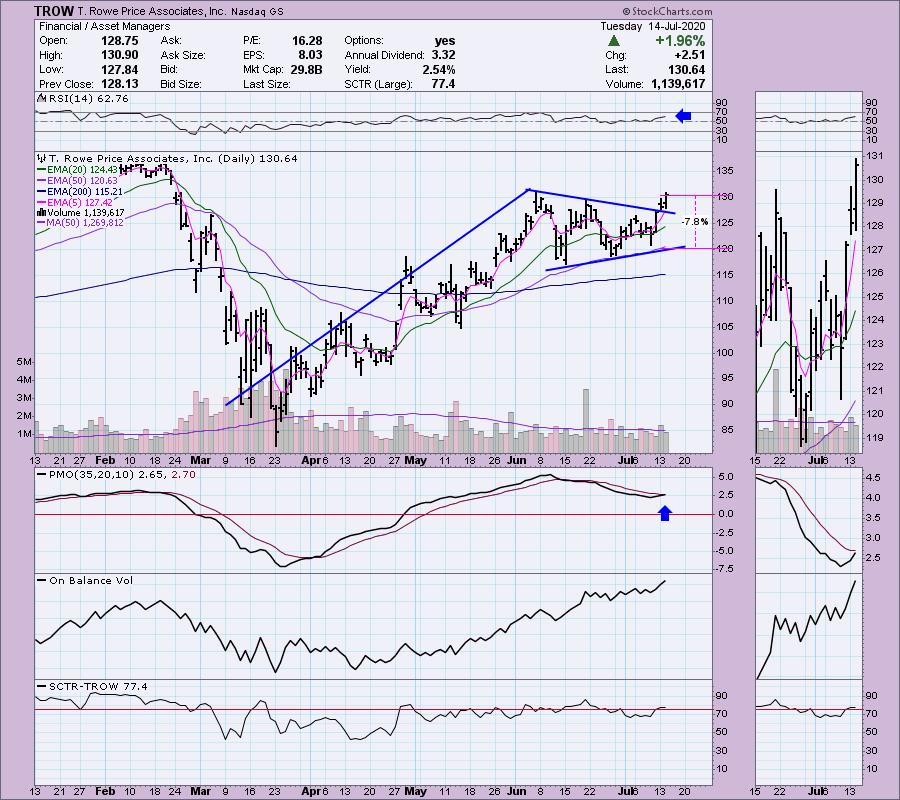Click the SCTR-TROW 77.4 panel label
900x800 pixels.
click(x=92, y=686)
